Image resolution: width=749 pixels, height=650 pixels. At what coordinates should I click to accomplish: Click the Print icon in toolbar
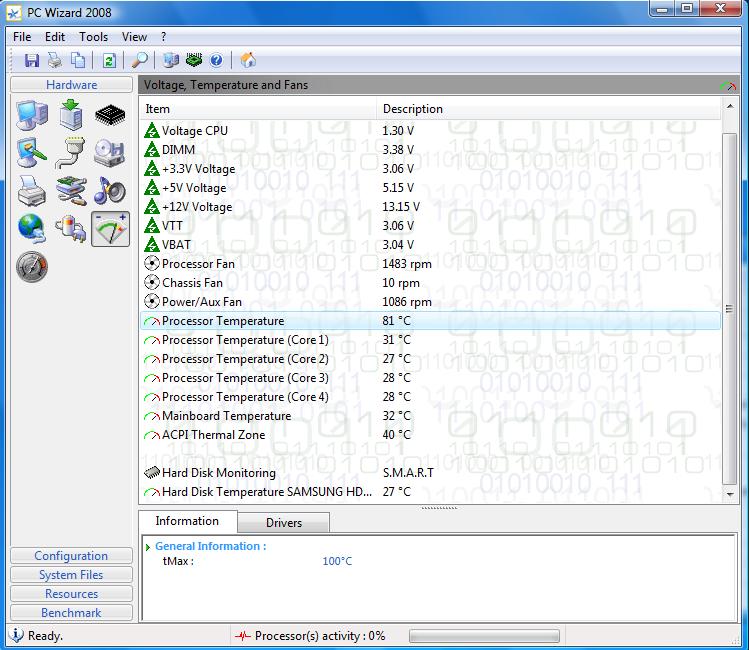coord(55,60)
